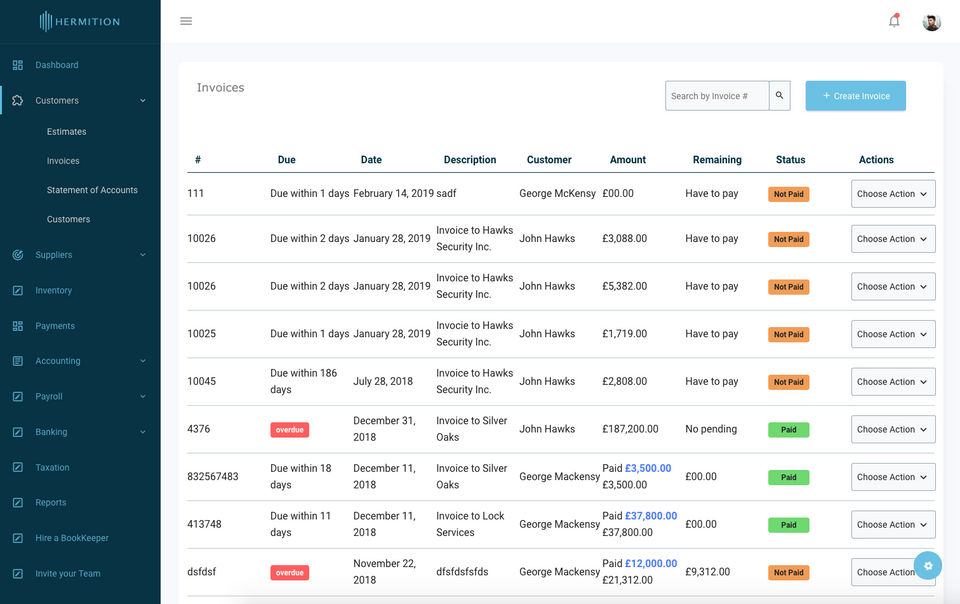Expand the Accounting menu chevron
Screen dimensions: 960x604
coord(143,361)
